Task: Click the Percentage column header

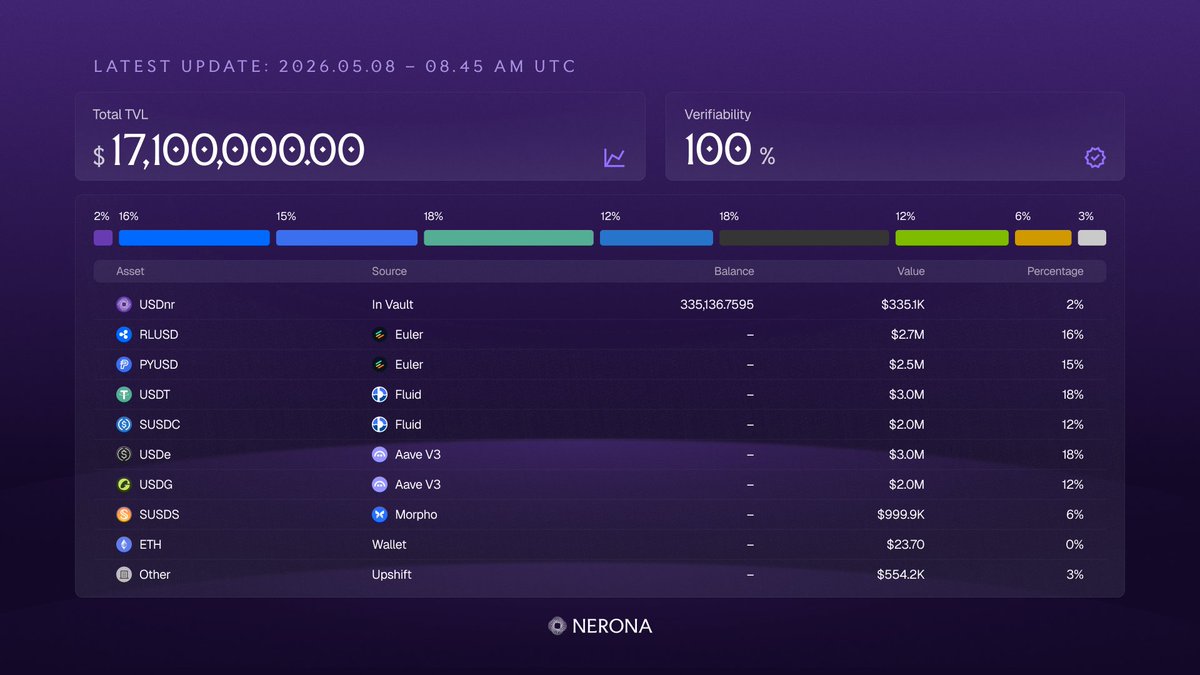Action: click(1055, 271)
